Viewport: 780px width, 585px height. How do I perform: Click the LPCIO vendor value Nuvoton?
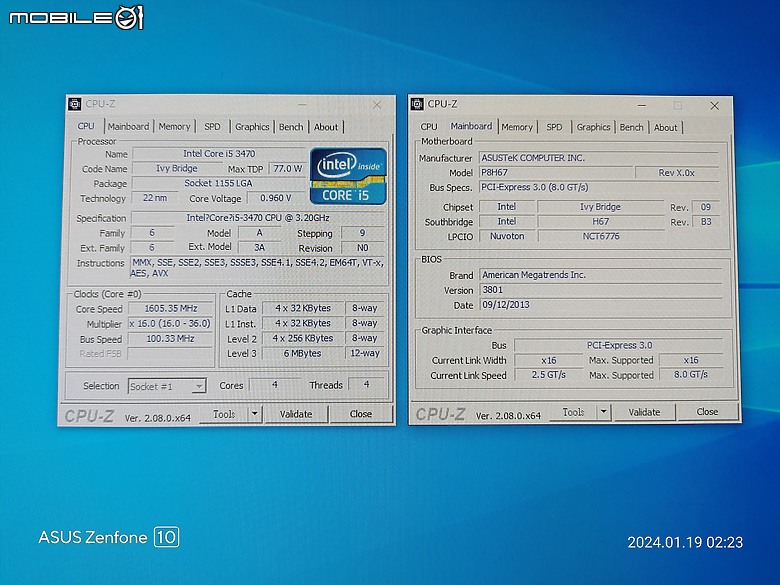507,236
